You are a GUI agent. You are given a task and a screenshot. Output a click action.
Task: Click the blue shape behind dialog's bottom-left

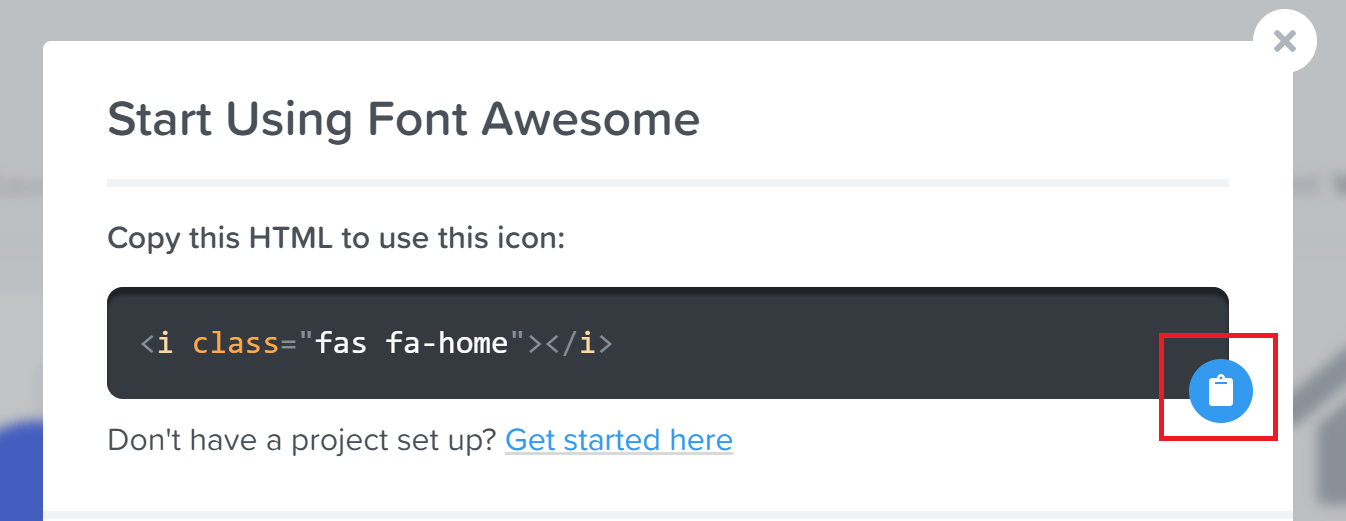20,470
